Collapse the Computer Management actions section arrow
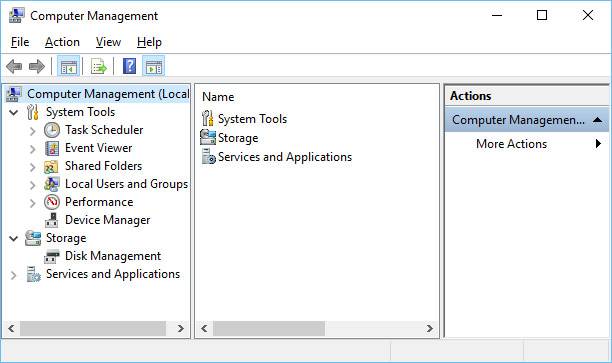 pos(597,120)
